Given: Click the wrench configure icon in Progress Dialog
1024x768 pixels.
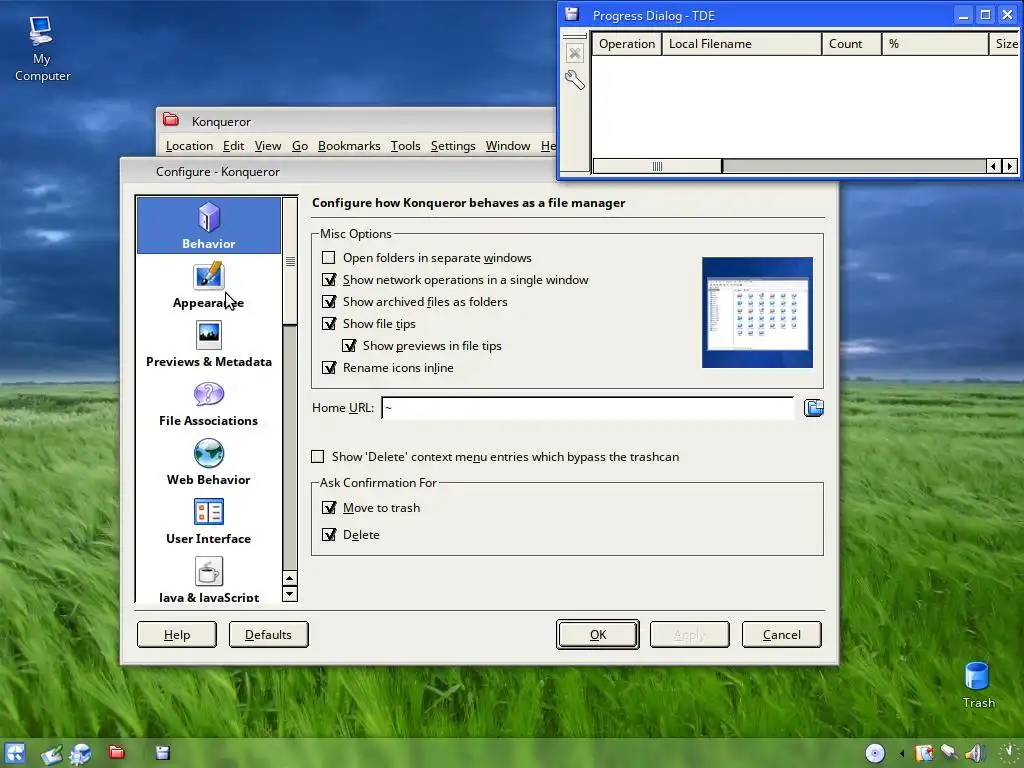Looking at the screenshot, I should pos(575,80).
